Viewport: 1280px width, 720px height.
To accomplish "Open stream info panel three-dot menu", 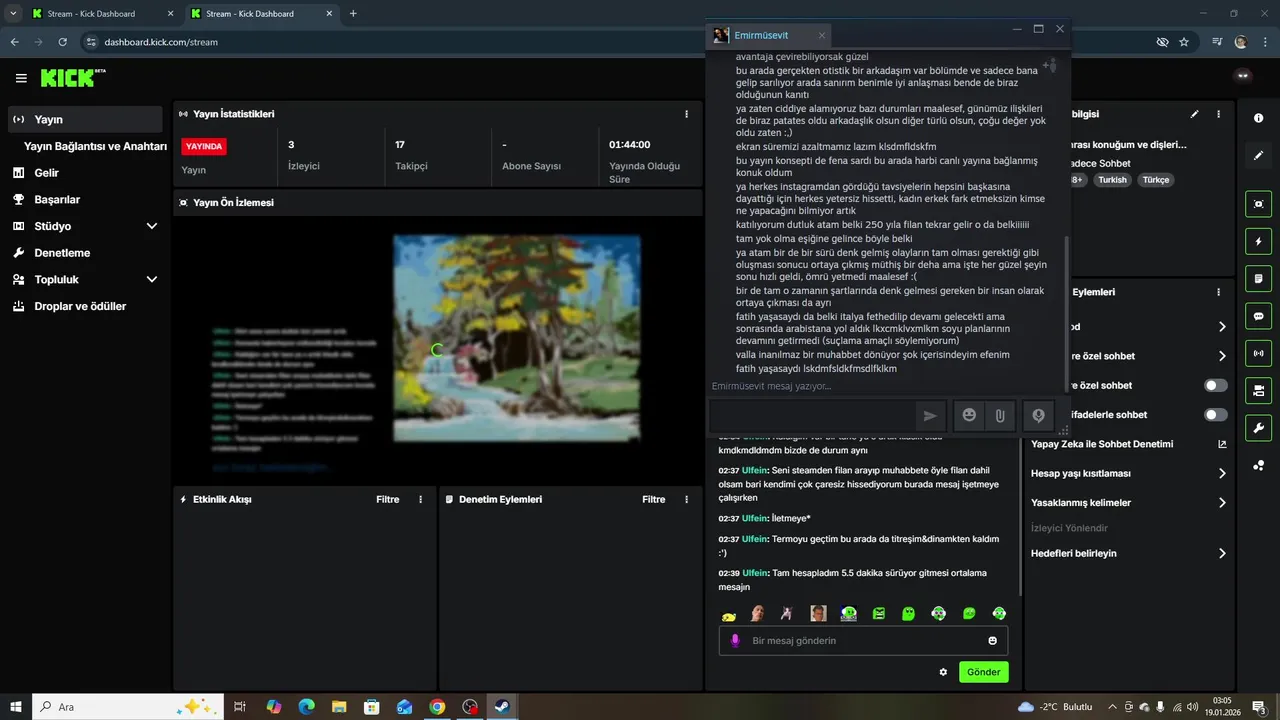I will tap(1218, 114).
